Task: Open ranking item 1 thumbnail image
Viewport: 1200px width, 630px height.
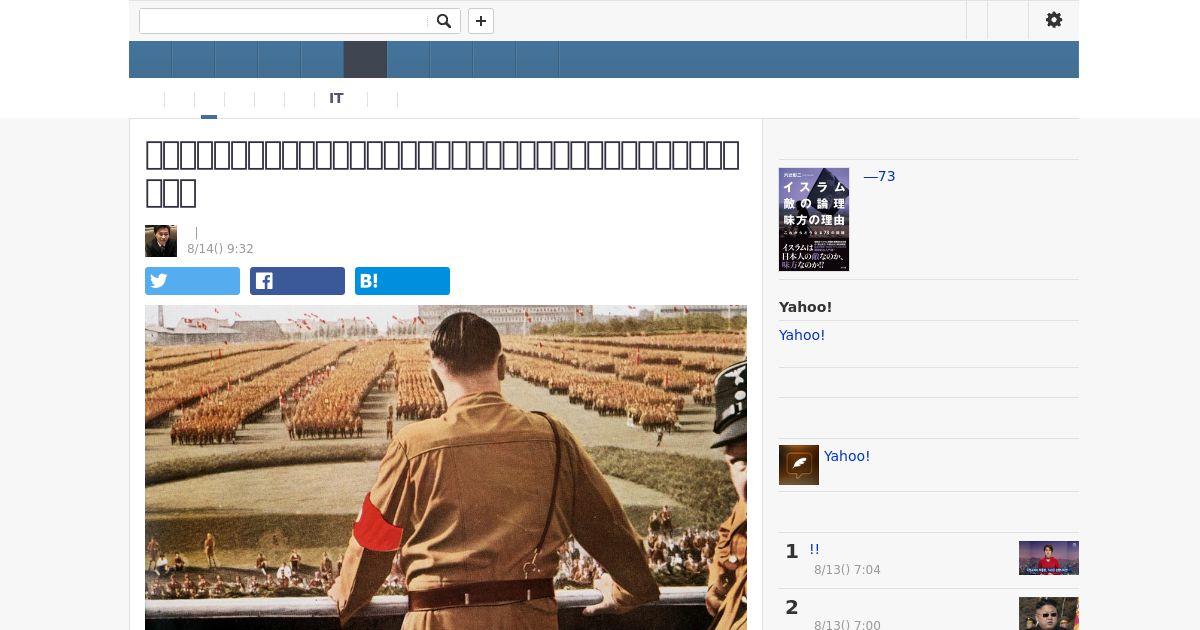Action: pyautogui.click(x=1048, y=558)
